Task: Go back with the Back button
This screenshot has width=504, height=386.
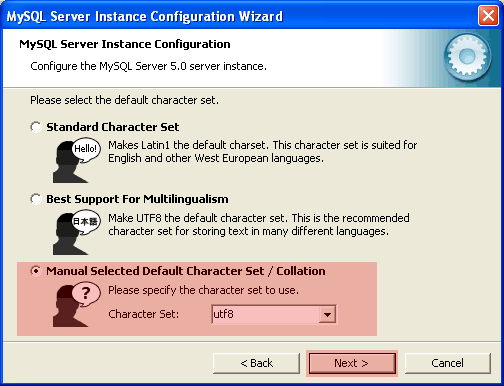Action: point(256,363)
